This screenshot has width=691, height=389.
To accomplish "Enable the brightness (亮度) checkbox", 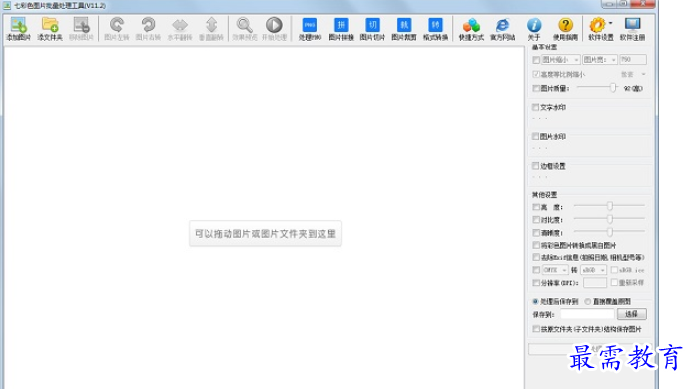I will pos(536,207).
